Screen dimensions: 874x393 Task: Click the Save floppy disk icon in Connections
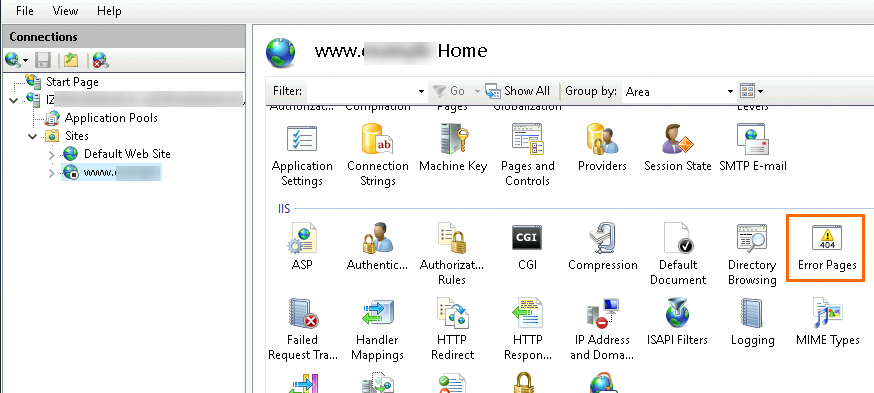pyautogui.click(x=43, y=60)
